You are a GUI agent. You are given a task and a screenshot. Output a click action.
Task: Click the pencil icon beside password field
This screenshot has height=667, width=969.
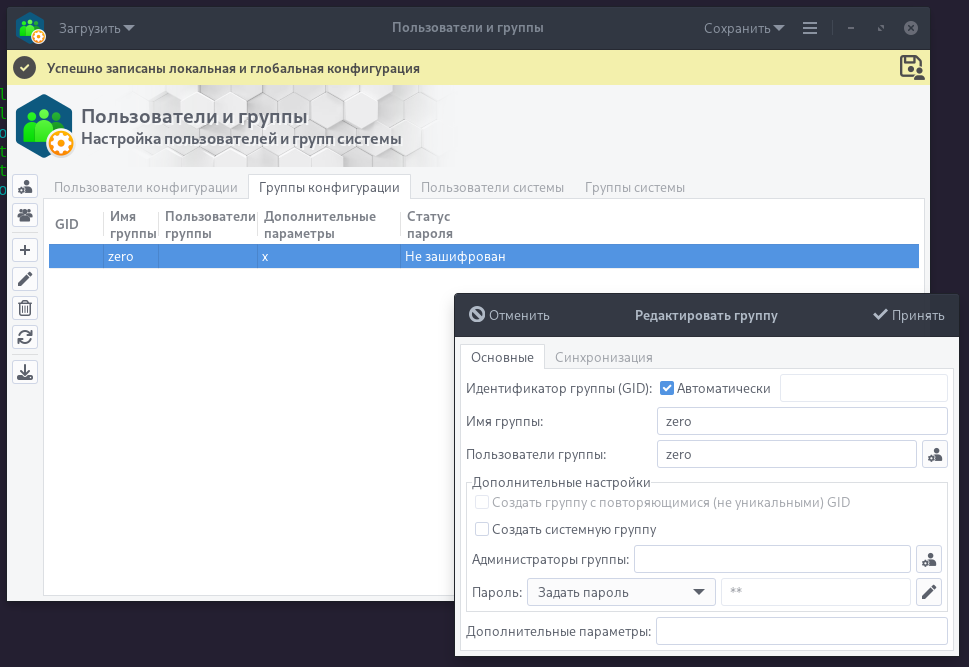coord(929,592)
